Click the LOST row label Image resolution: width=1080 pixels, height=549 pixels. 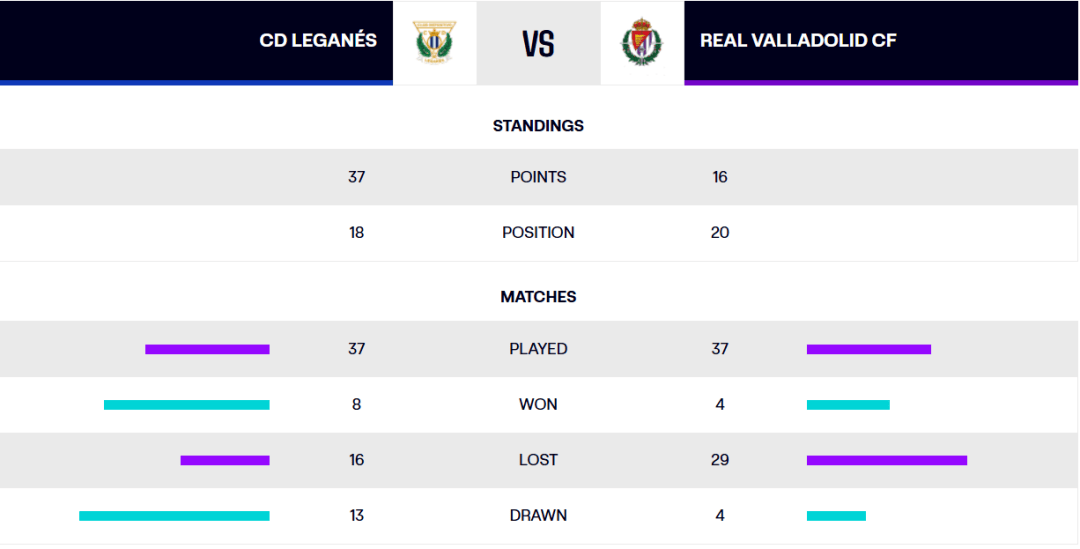tap(538, 460)
